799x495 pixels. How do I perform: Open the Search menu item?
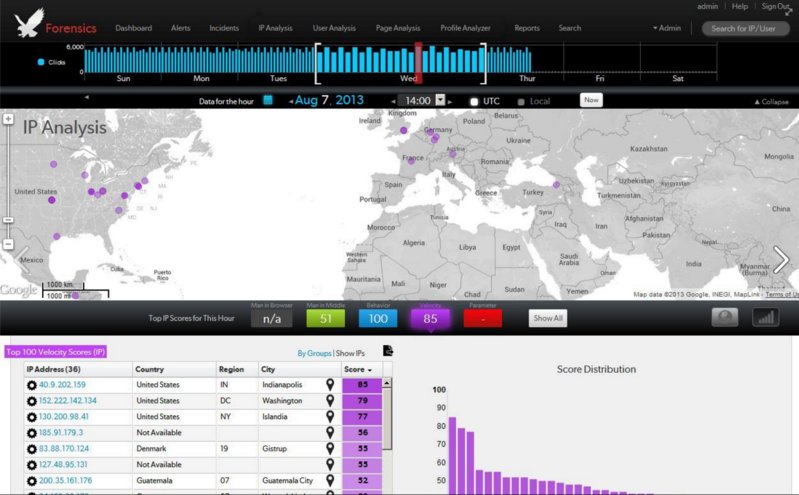570,28
